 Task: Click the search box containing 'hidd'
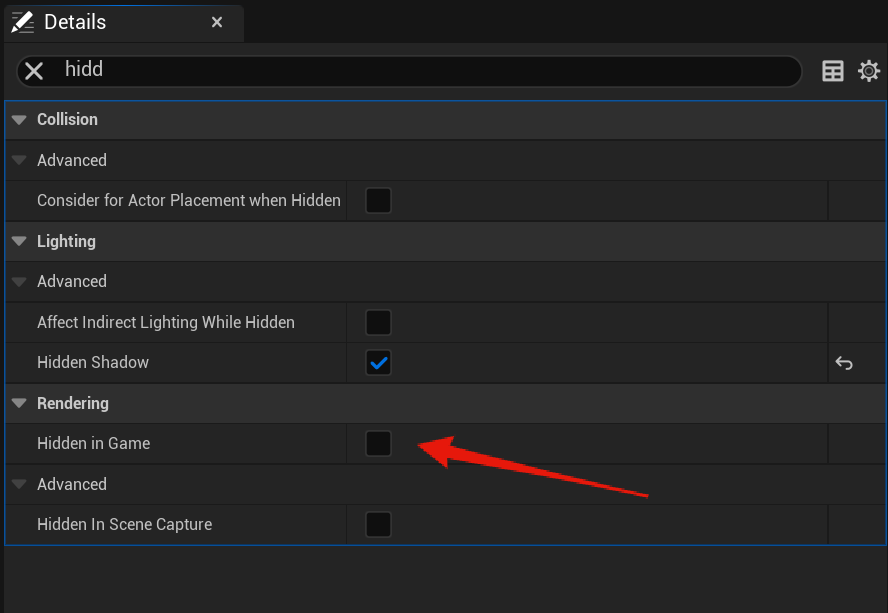tap(420, 70)
